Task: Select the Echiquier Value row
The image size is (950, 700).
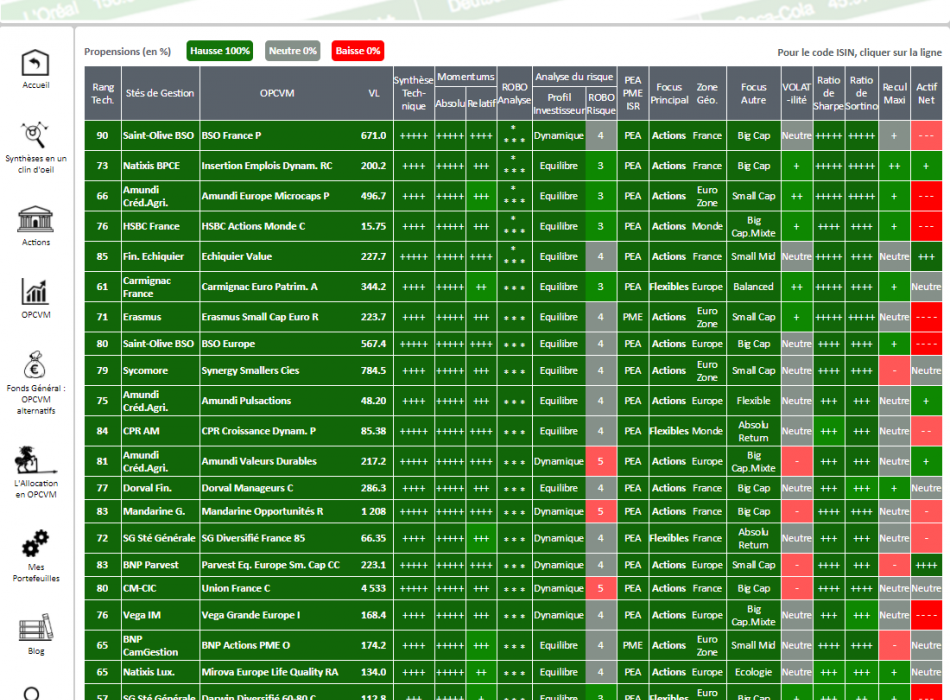Action: tap(513, 257)
